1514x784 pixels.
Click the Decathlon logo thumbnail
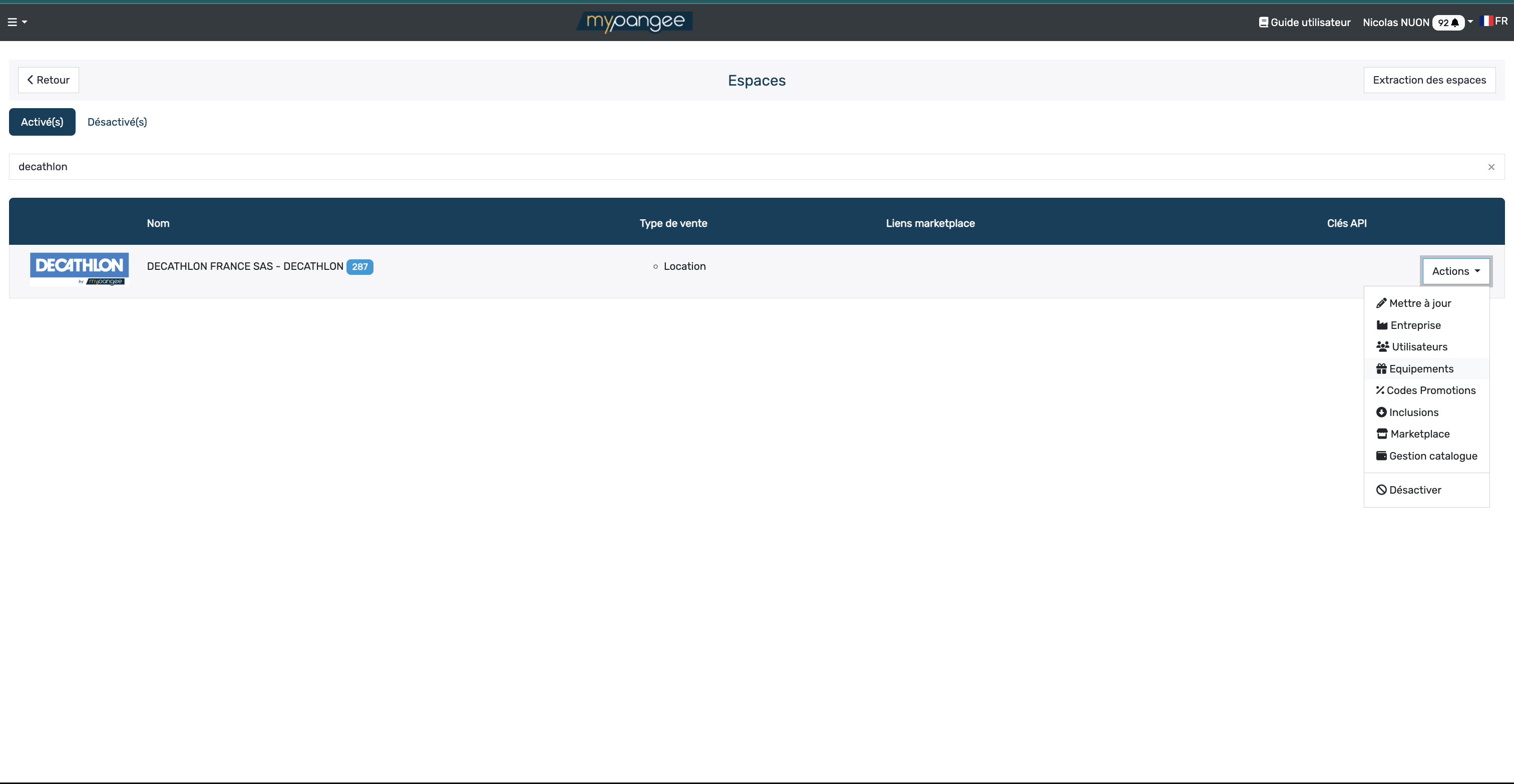[79, 268]
